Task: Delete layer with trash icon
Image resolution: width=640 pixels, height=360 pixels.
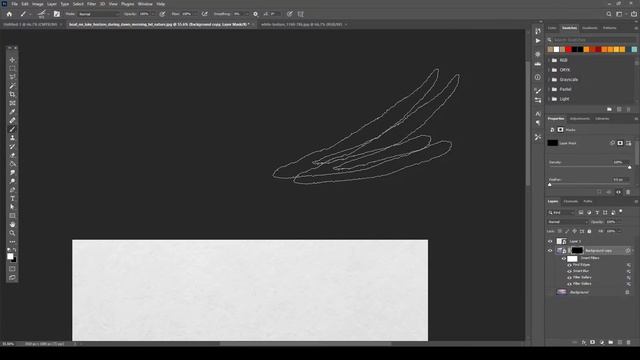Action: [x=629, y=342]
